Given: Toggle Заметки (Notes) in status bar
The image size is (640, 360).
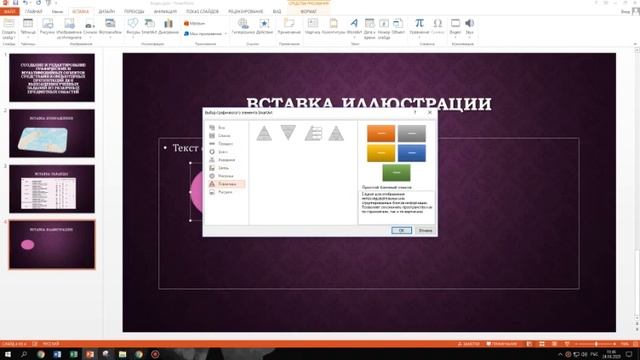Looking at the screenshot, I should coord(469,344).
